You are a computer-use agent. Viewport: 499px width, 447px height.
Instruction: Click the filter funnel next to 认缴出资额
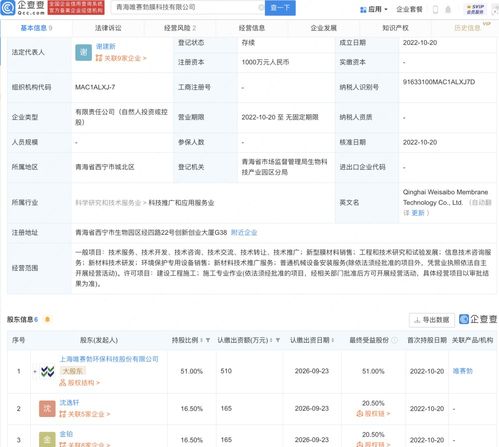point(278,340)
